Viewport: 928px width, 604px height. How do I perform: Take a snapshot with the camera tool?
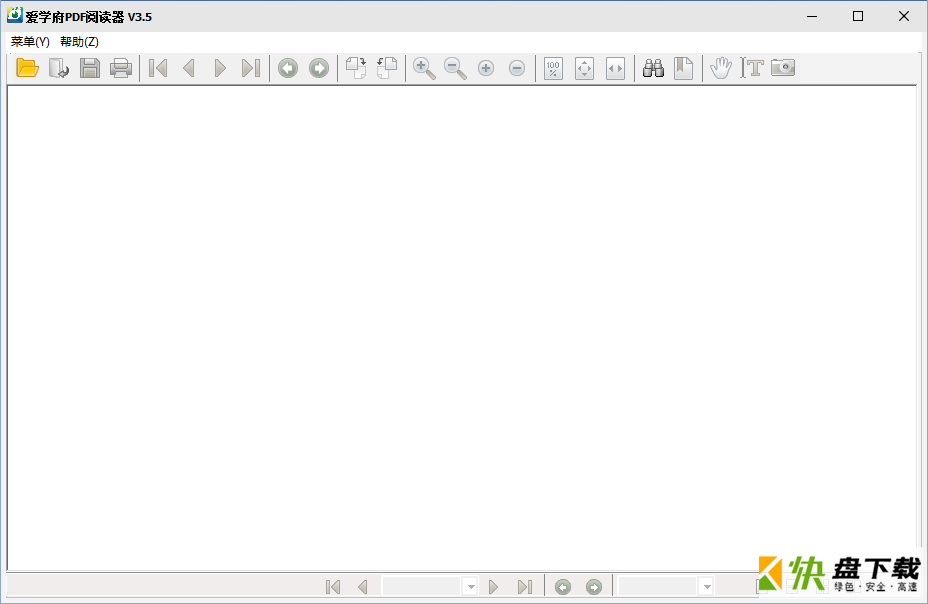[x=783, y=67]
